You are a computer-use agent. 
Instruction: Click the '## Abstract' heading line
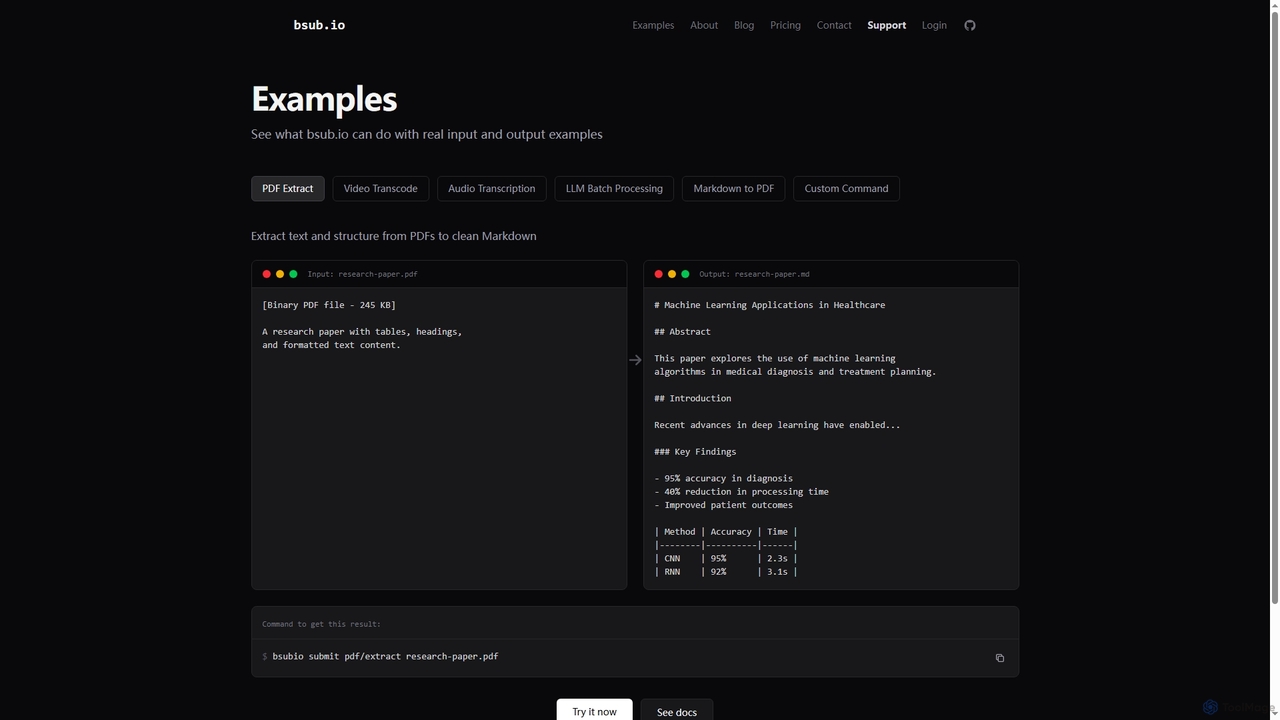(683, 332)
